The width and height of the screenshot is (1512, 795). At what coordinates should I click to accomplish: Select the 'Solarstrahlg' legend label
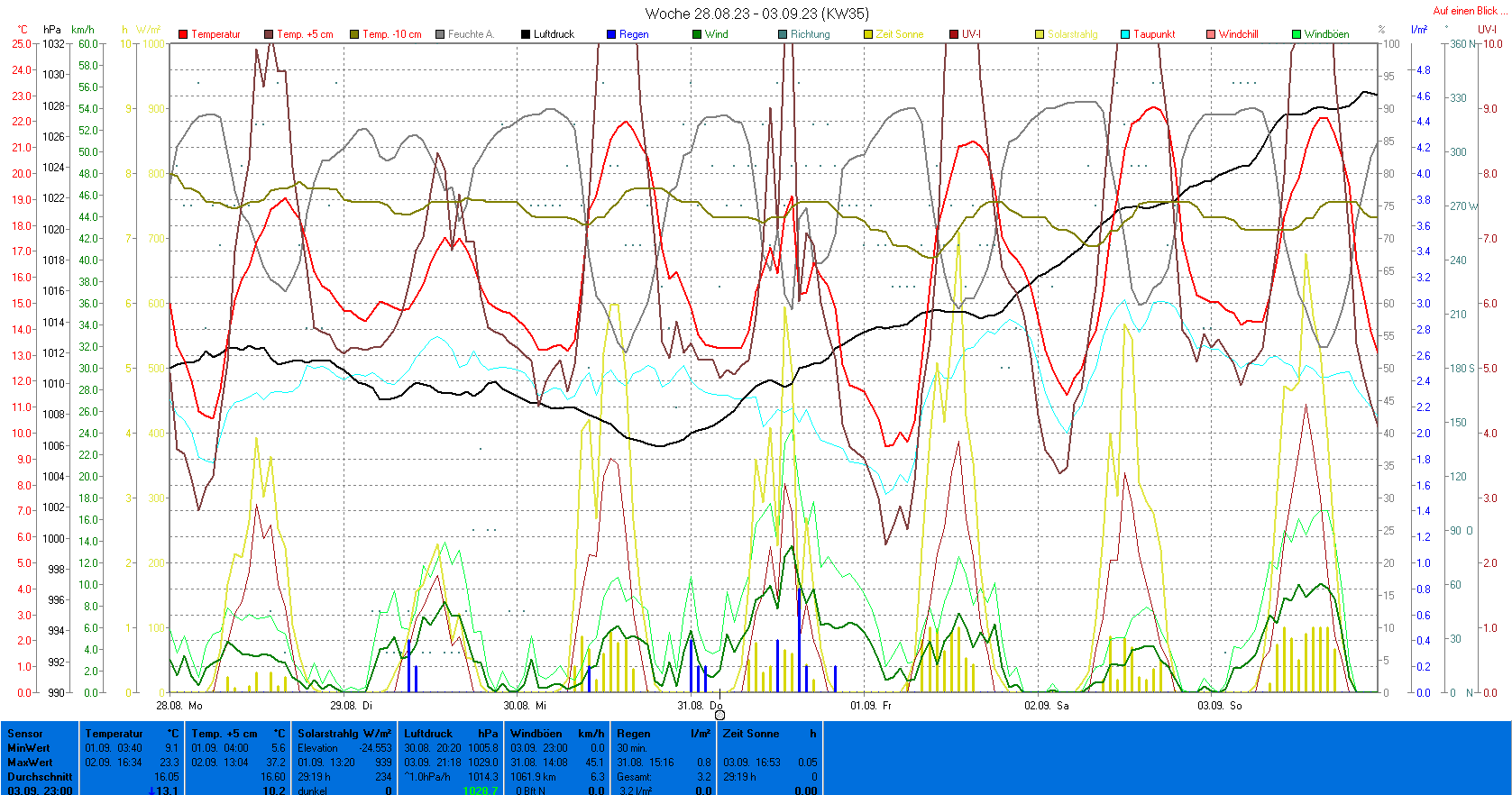1073,34
